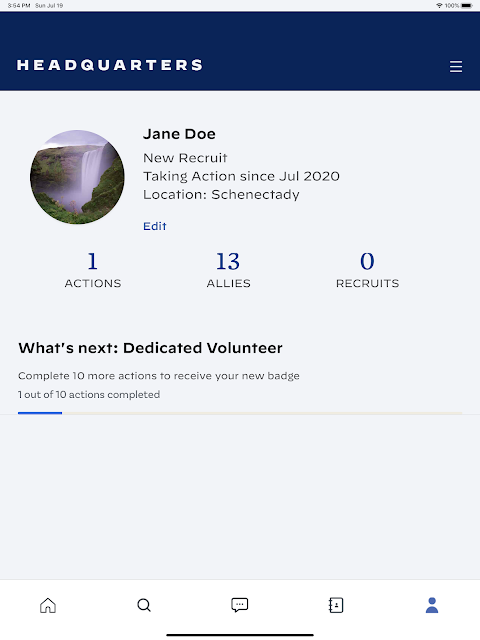Tap the status bar clock time
The height and width of the screenshot is (640, 480).
tap(19, 5)
